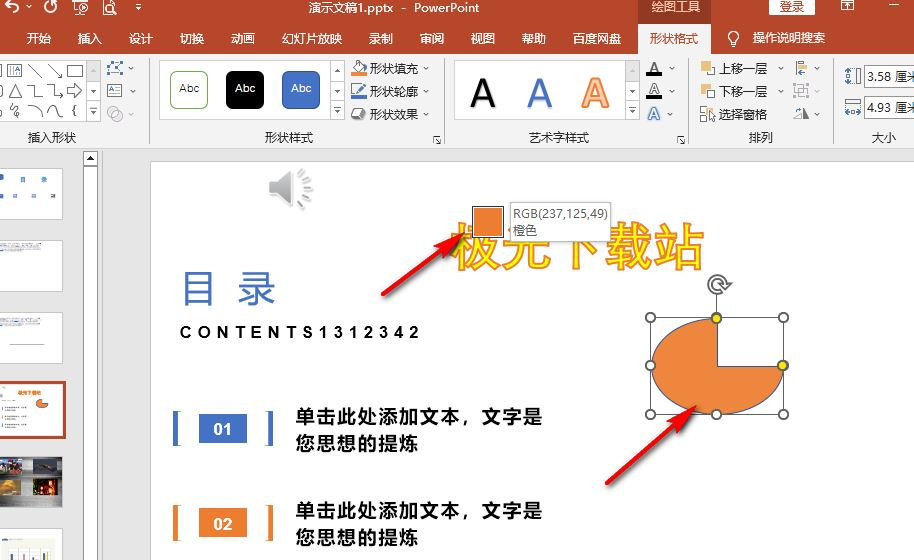Apply the blue A WordArt style
This screenshot has height=560, width=914.
[x=539, y=93]
